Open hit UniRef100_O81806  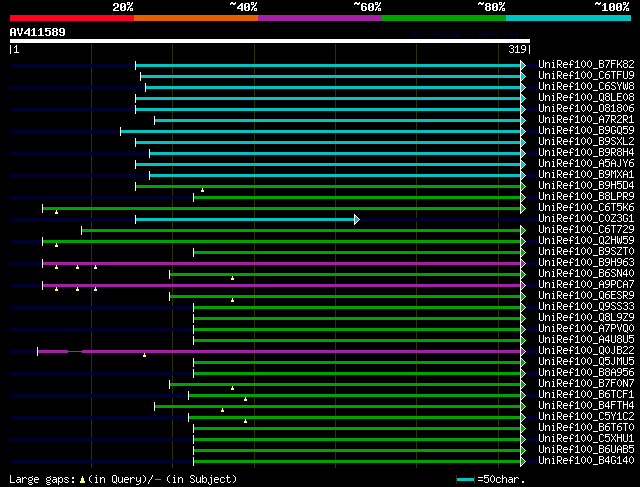click(x=586, y=109)
